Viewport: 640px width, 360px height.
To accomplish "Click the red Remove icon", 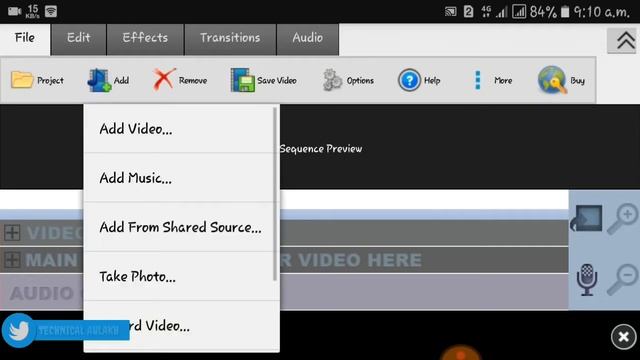I will [x=164, y=80].
